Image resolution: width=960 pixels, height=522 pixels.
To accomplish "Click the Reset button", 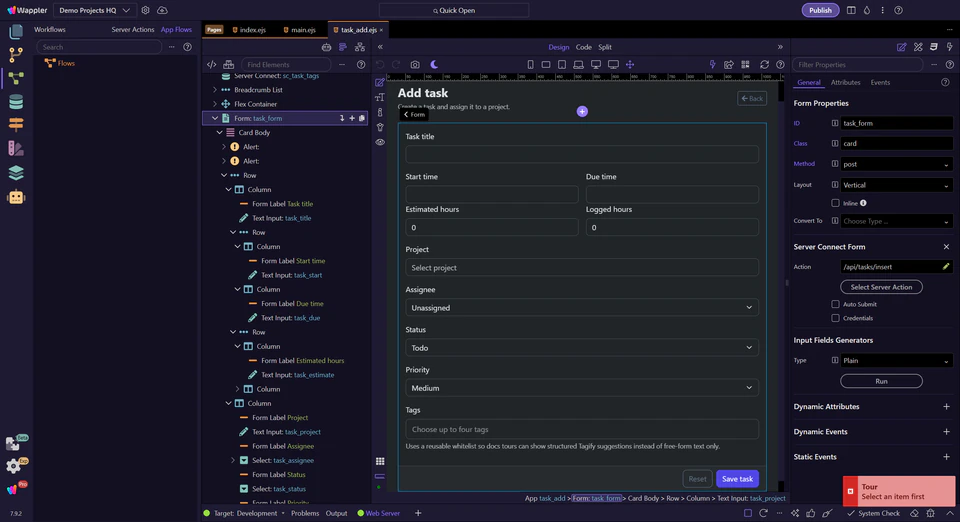I will pyautogui.click(x=697, y=479).
